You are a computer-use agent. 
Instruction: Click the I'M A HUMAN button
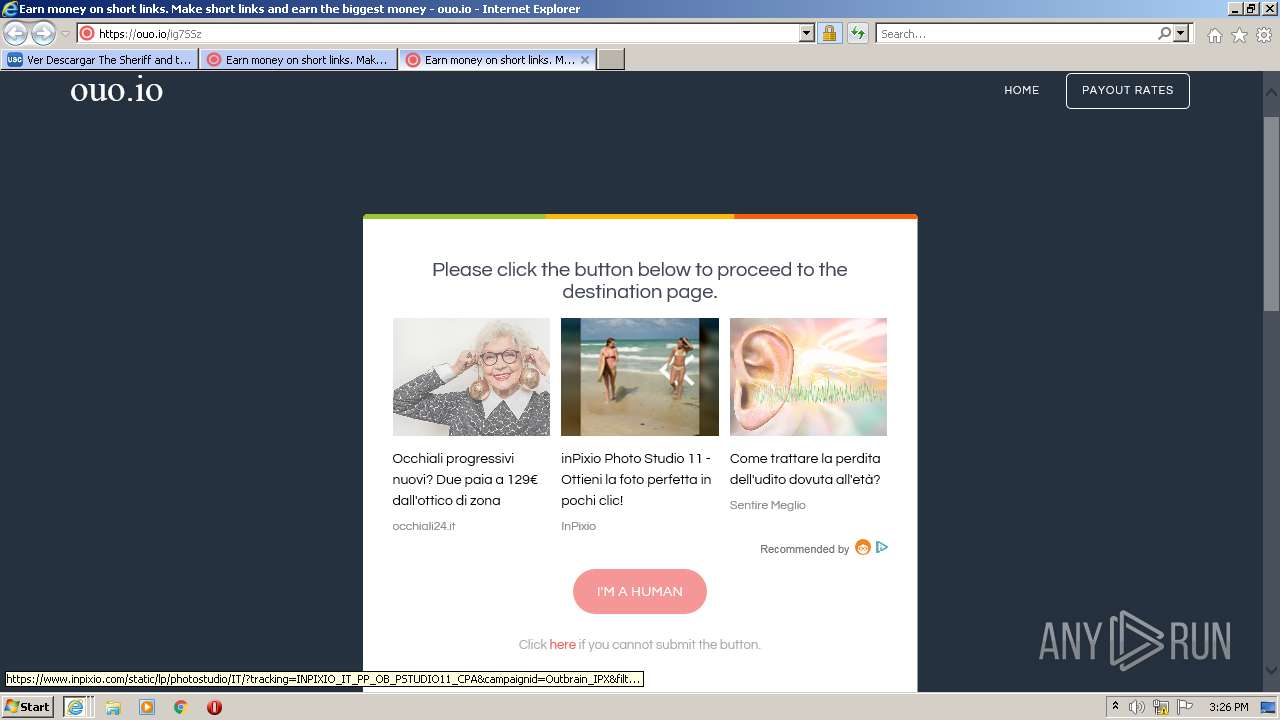coord(640,591)
